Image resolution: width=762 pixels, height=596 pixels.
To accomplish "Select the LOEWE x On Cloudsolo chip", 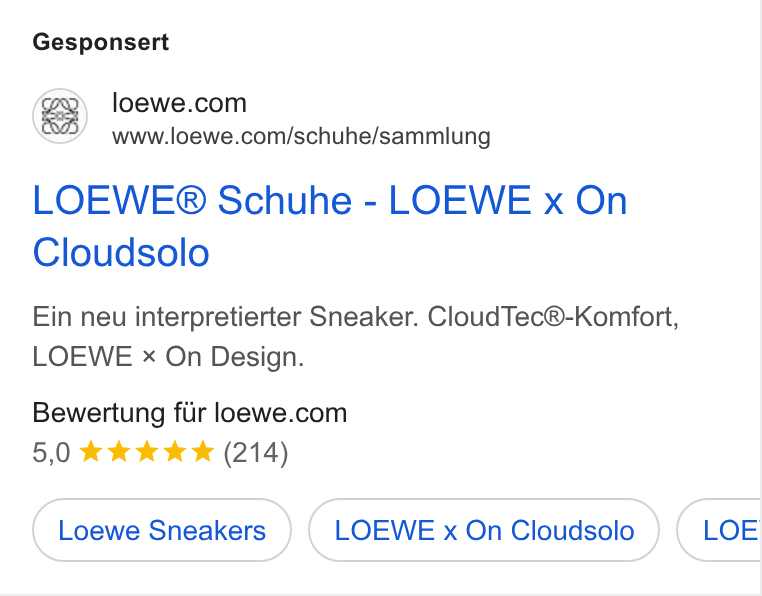I will point(484,530).
